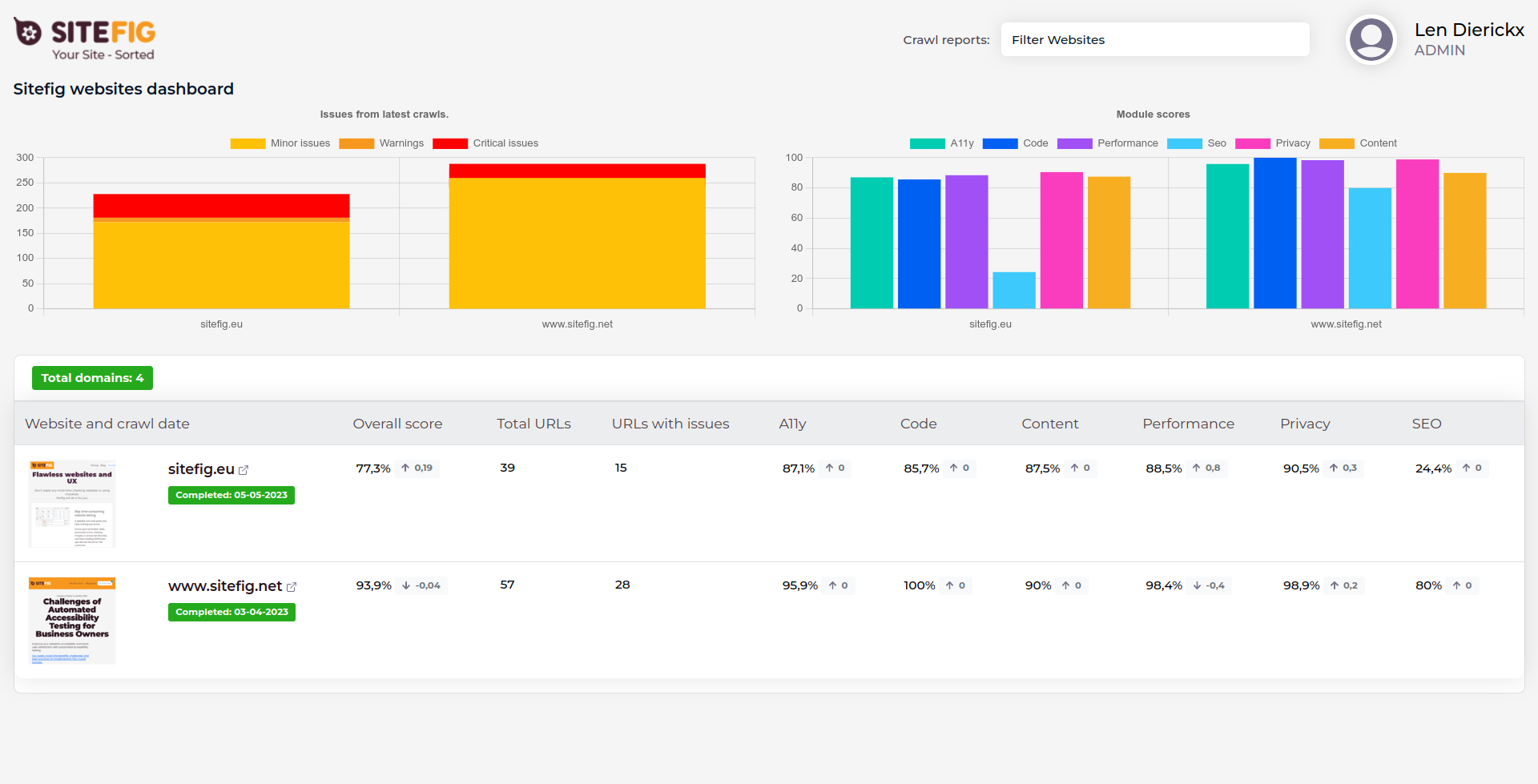Screen dimensions: 1538x784
Task: Click in the Filter Websites input field
Action: tap(1155, 39)
